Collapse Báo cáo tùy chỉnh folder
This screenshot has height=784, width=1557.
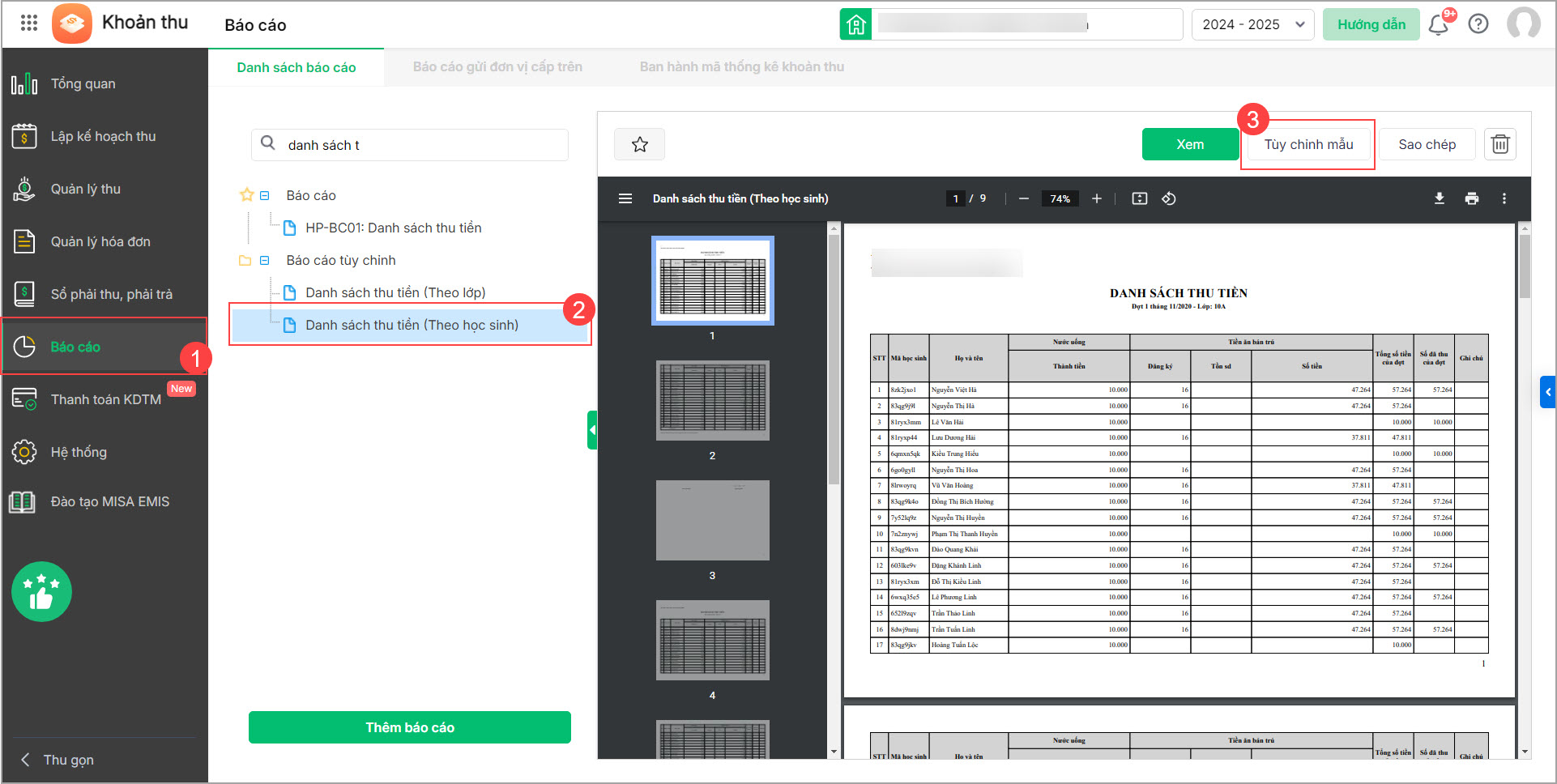(265, 260)
